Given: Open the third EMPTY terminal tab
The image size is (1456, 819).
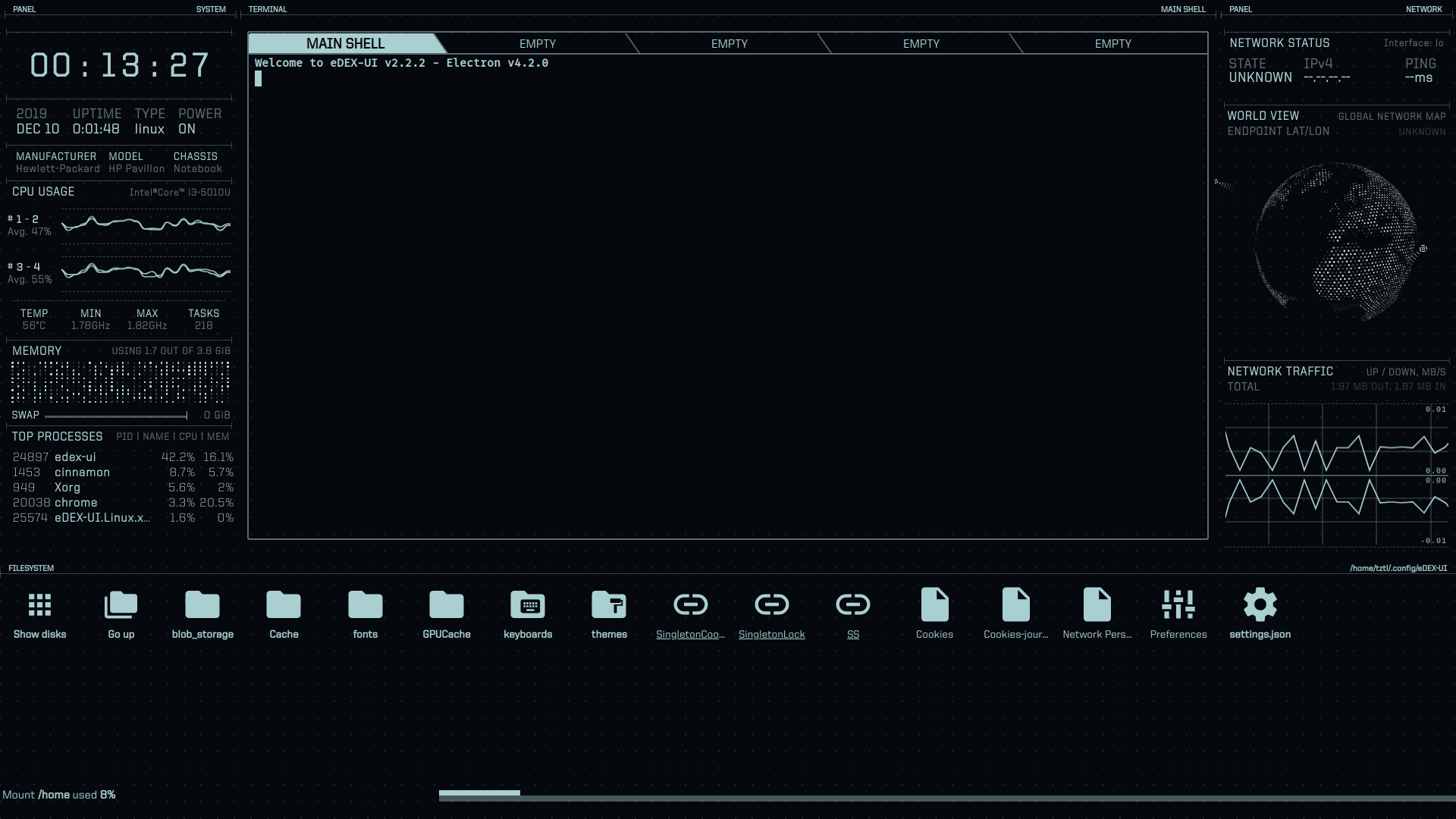Looking at the screenshot, I should 730,43.
